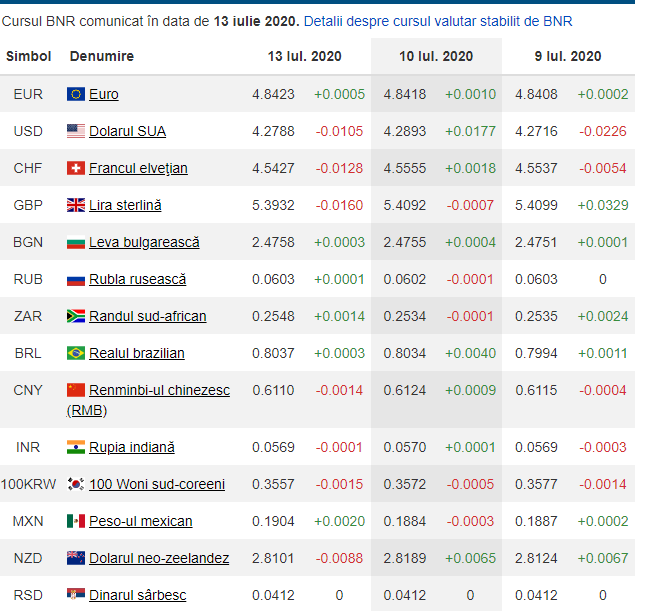The height and width of the screenshot is (611, 646).
Task: Click the Chinese flag icon
Action: click(x=76, y=390)
